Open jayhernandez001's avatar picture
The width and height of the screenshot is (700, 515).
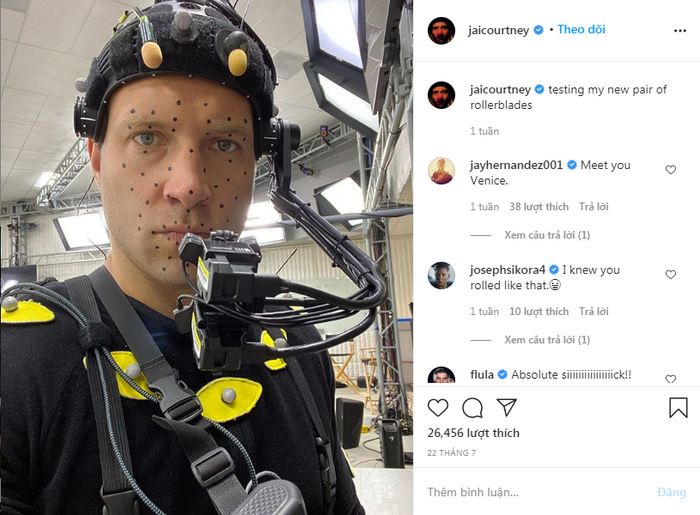441,170
